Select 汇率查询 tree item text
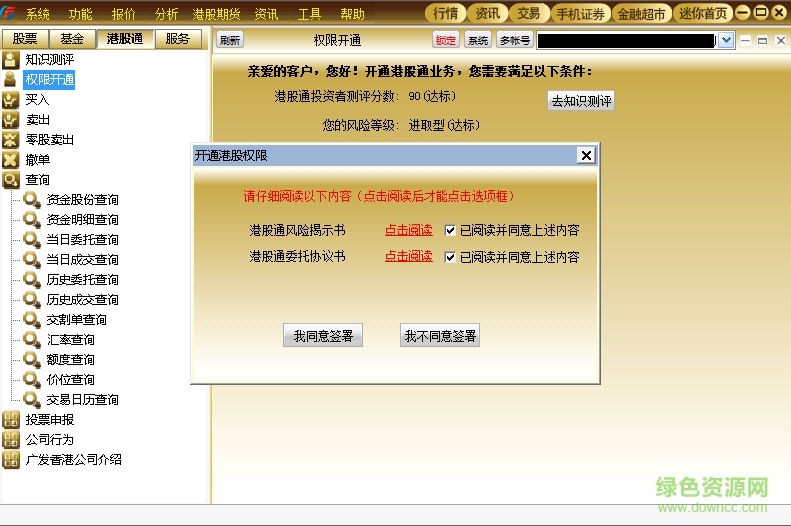The image size is (791, 526). 71,340
